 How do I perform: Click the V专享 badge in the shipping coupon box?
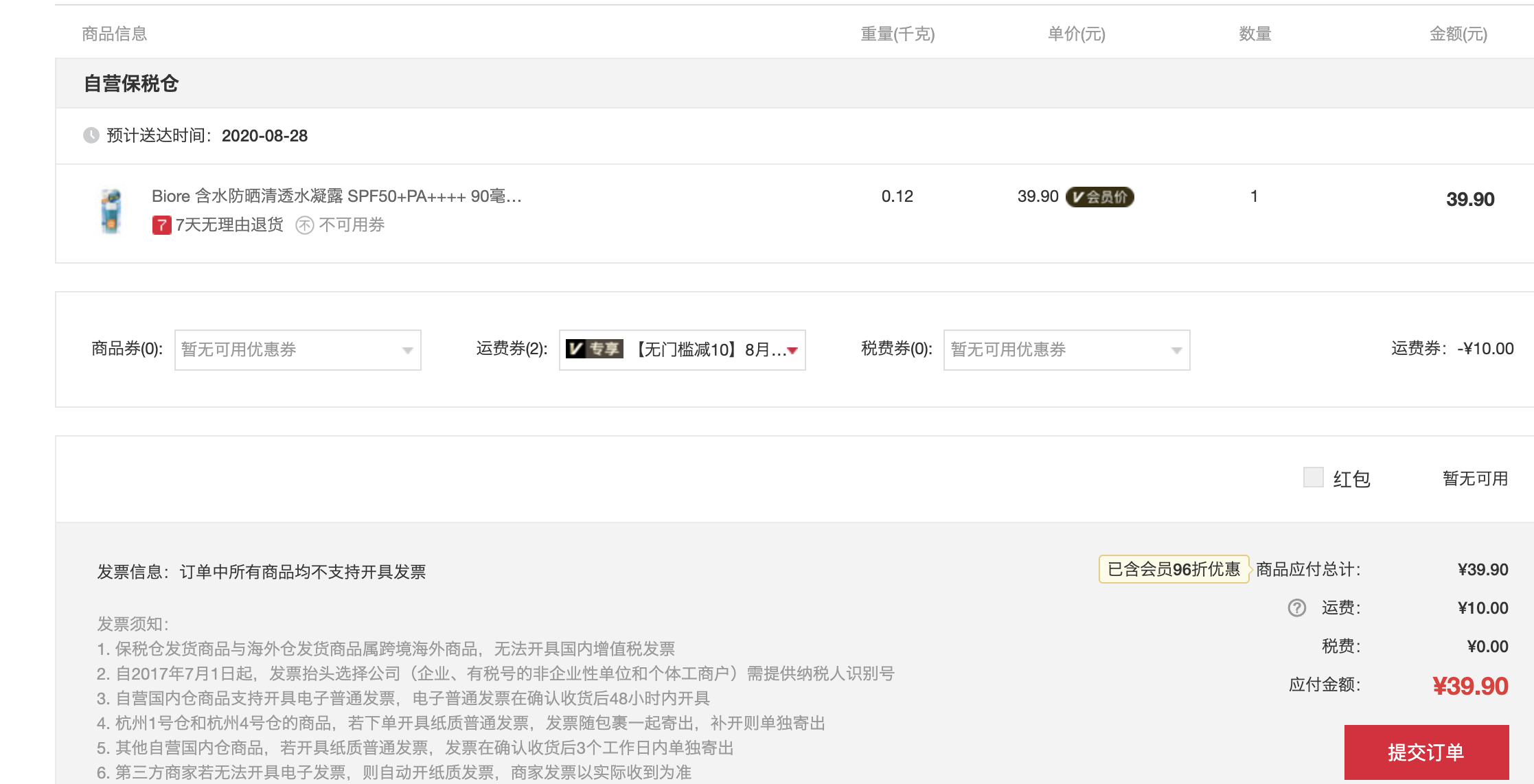594,349
